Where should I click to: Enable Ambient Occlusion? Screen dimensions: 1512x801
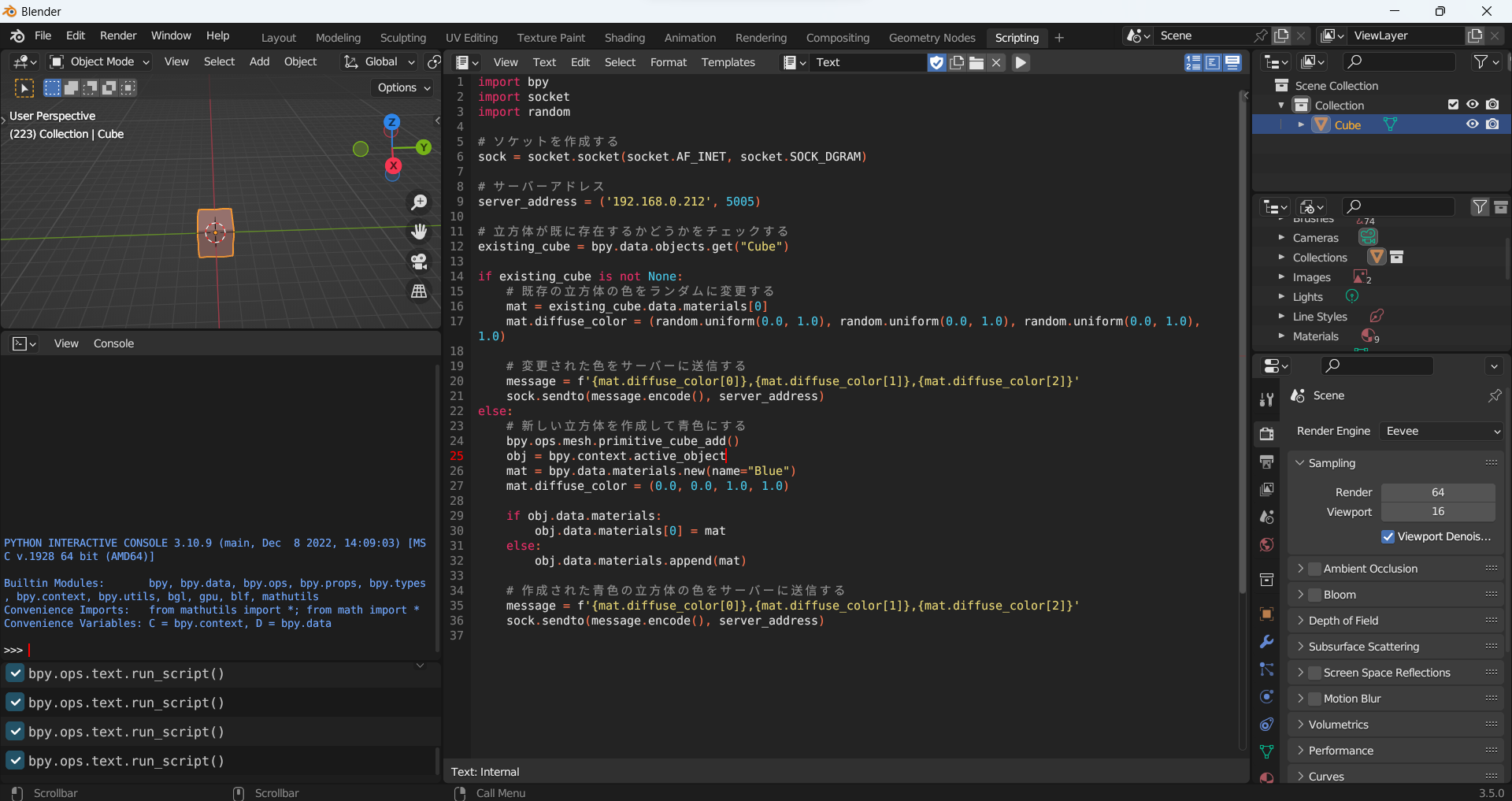click(1315, 568)
